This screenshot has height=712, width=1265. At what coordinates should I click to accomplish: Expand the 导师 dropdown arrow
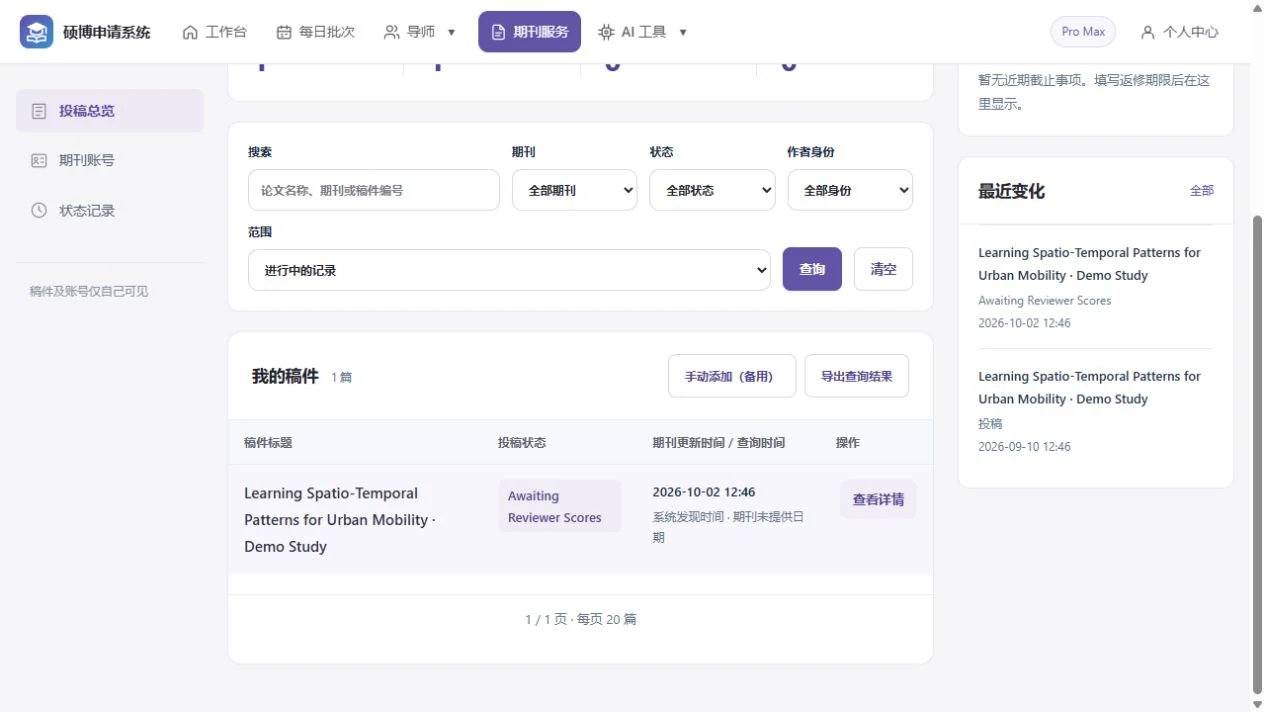point(451,32)
